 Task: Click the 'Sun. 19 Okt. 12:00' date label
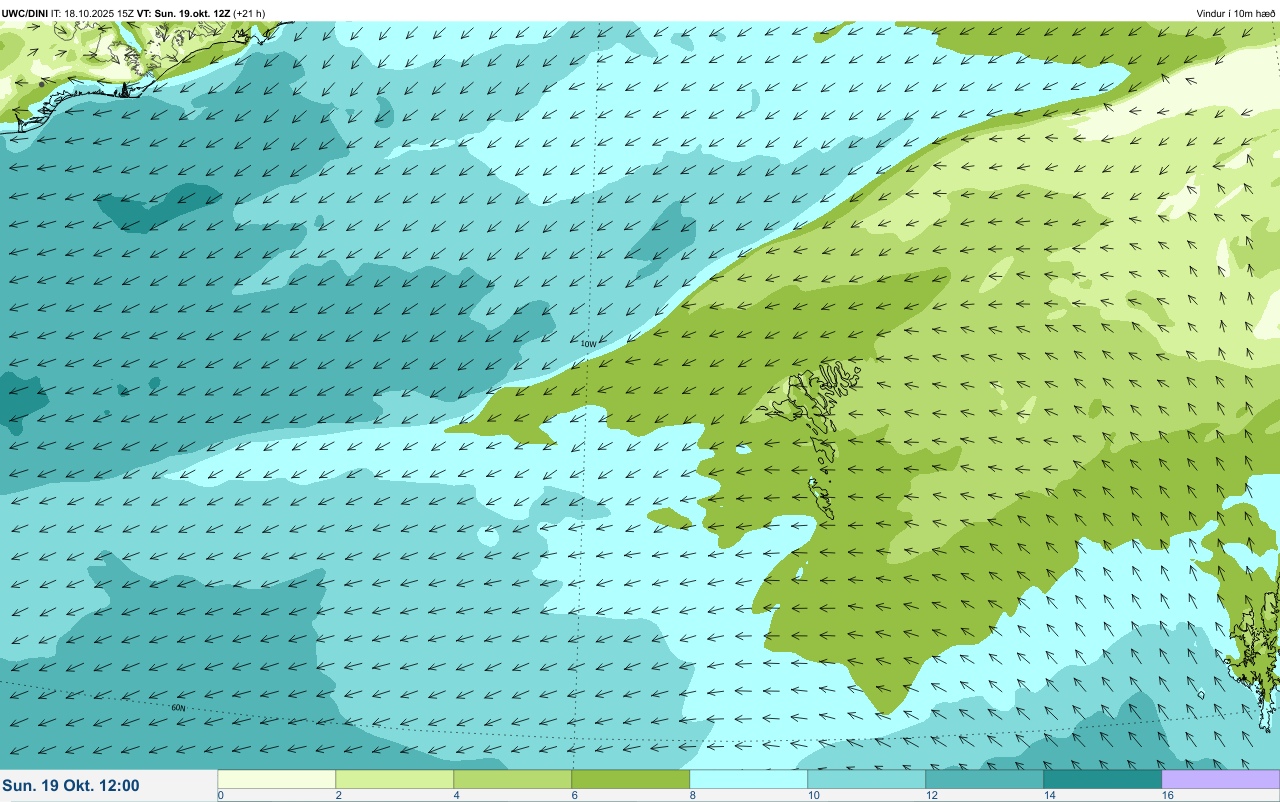[x=71, y=786]
